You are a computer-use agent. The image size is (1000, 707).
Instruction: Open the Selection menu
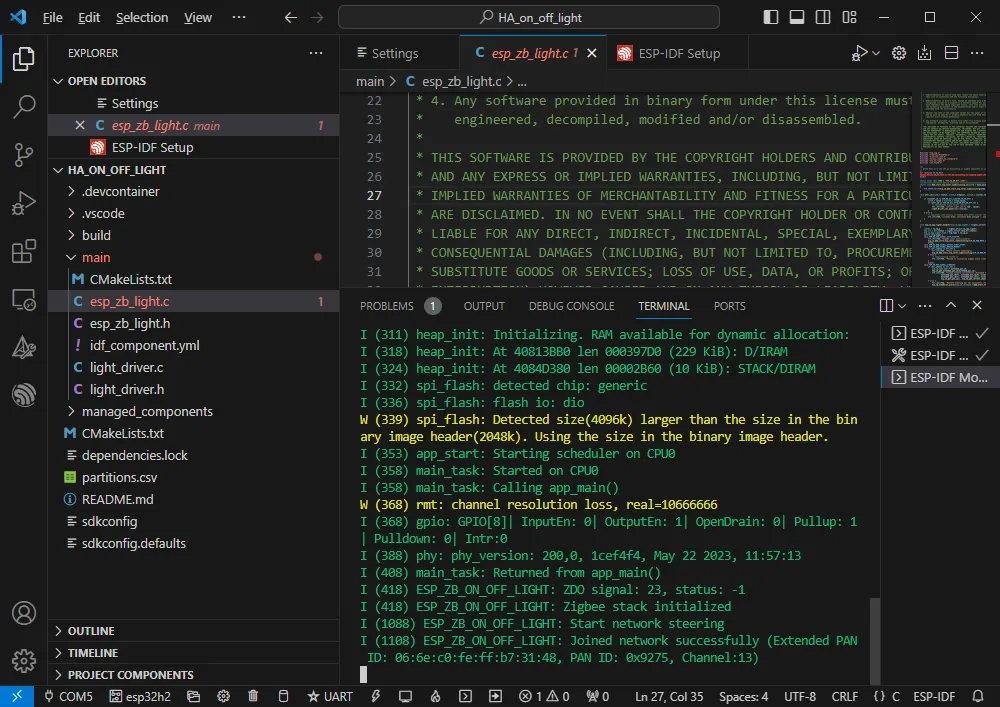(142, 17)
